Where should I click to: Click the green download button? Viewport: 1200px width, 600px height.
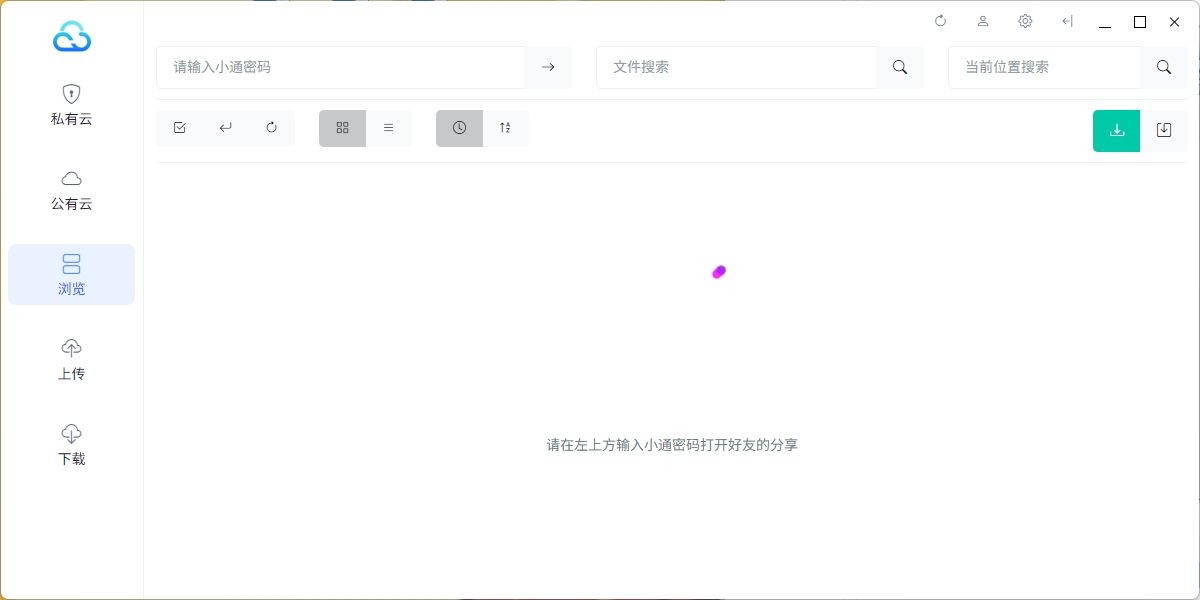click(1117, 130)
